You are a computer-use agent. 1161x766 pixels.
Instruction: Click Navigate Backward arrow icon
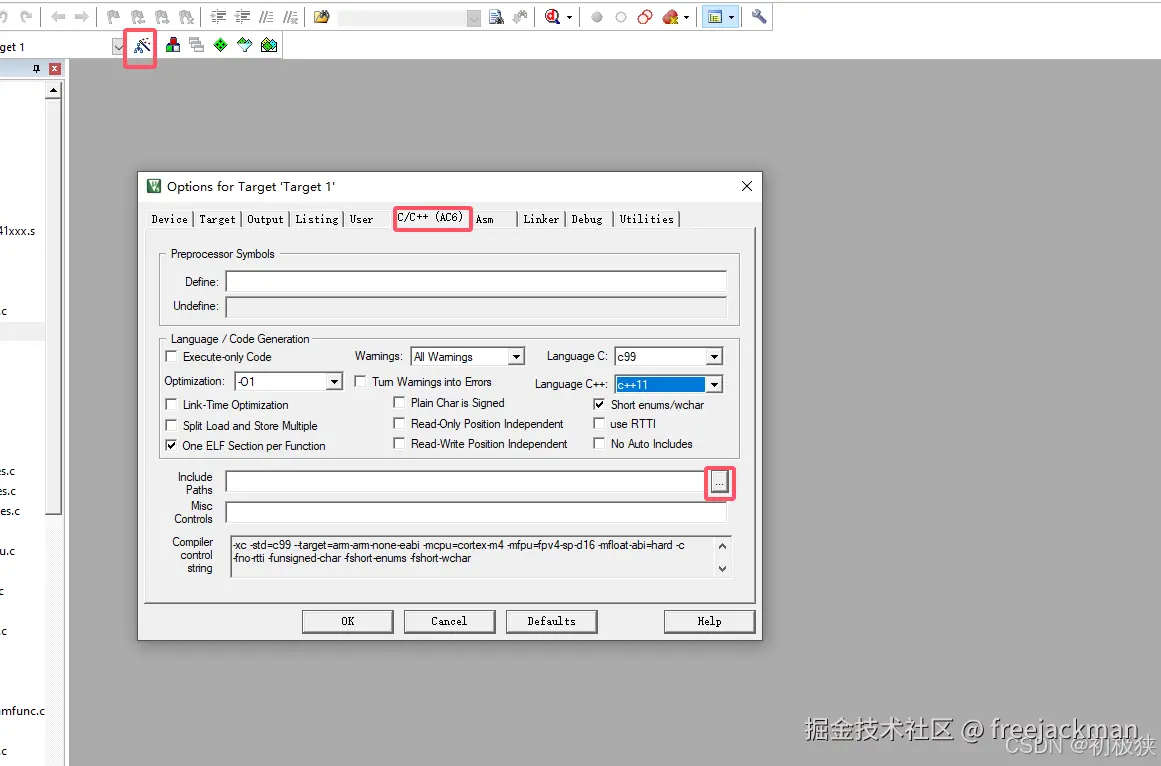(58, 16)
